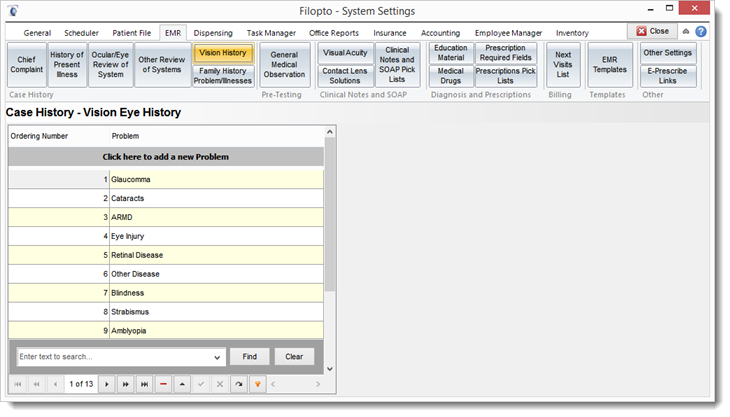Jump to previous page of records

[x=36, y=384]
